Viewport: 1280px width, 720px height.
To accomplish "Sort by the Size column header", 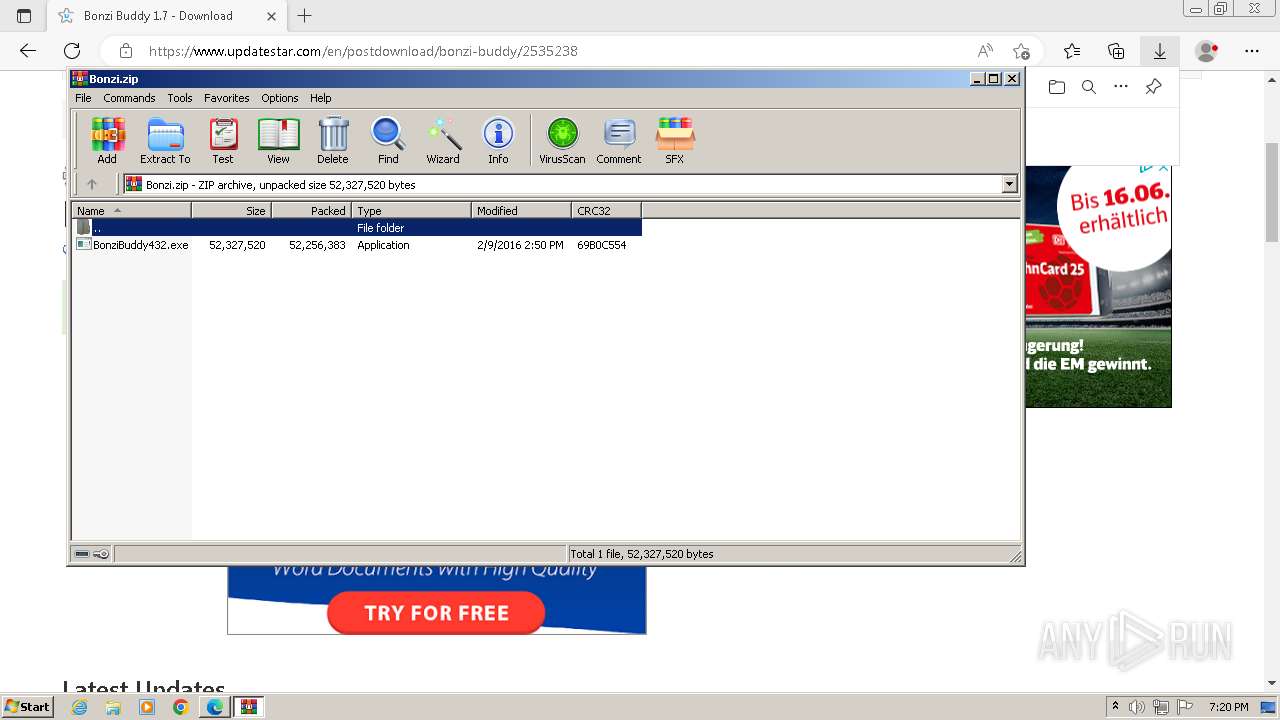I will (231, 210).
